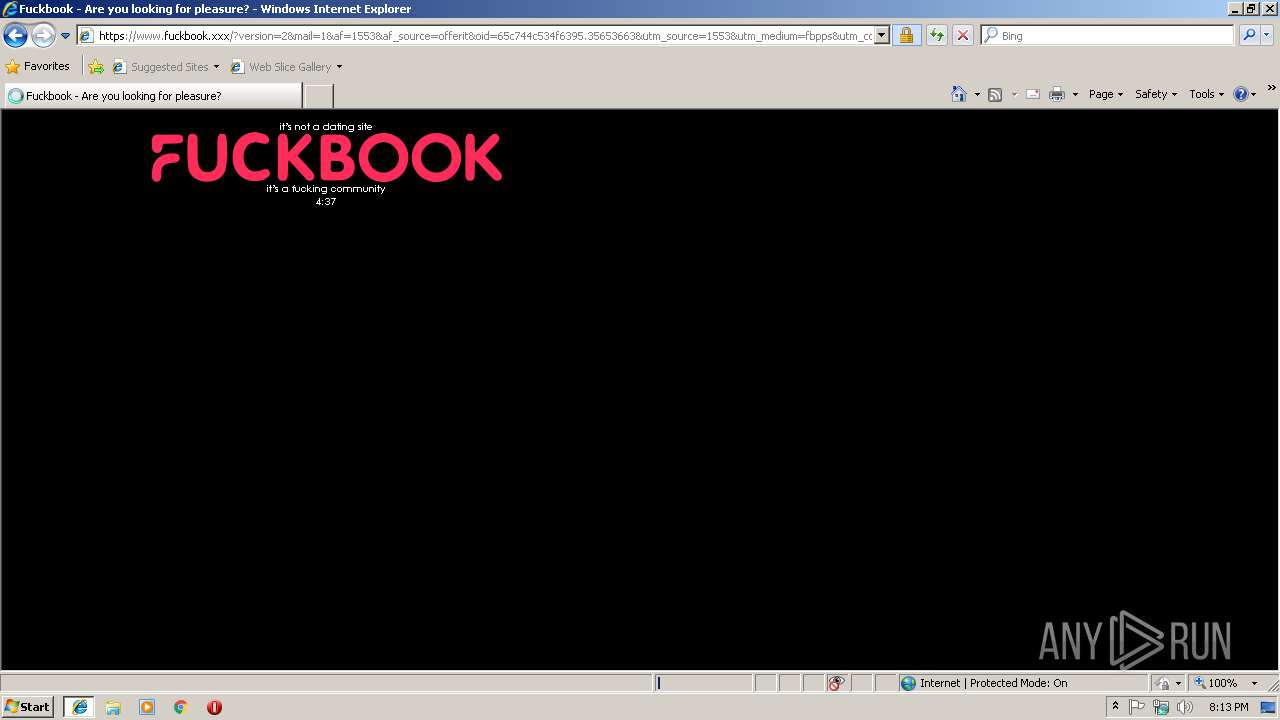
Task: Open the Page menu
Action: [1106, 94]
